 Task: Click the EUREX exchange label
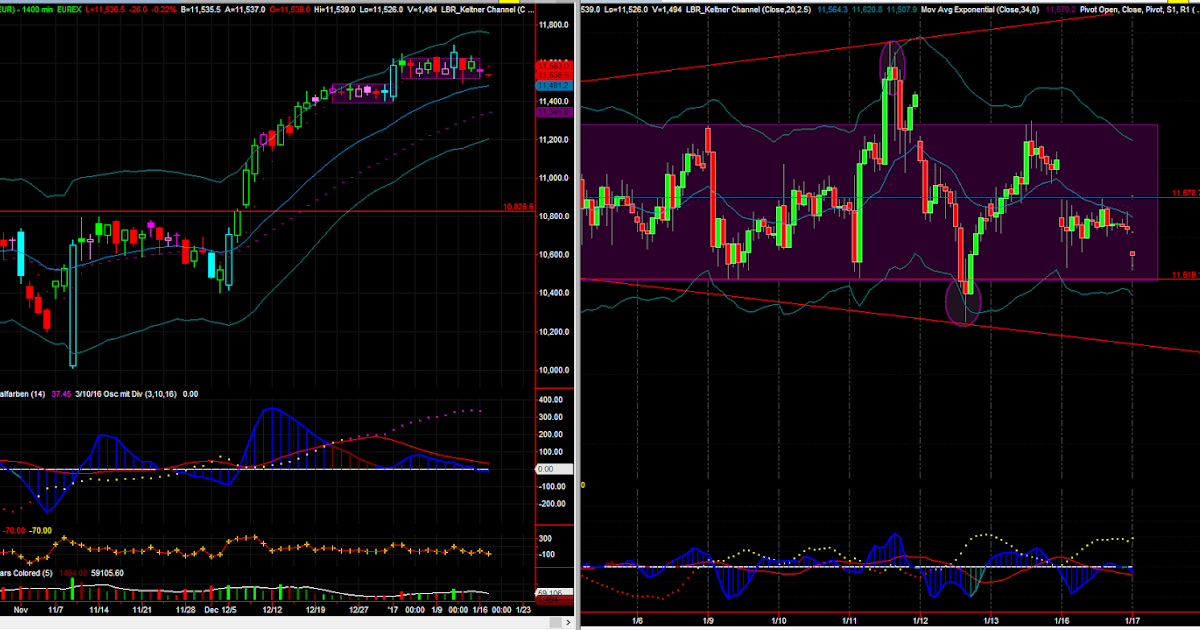(68, 9)
